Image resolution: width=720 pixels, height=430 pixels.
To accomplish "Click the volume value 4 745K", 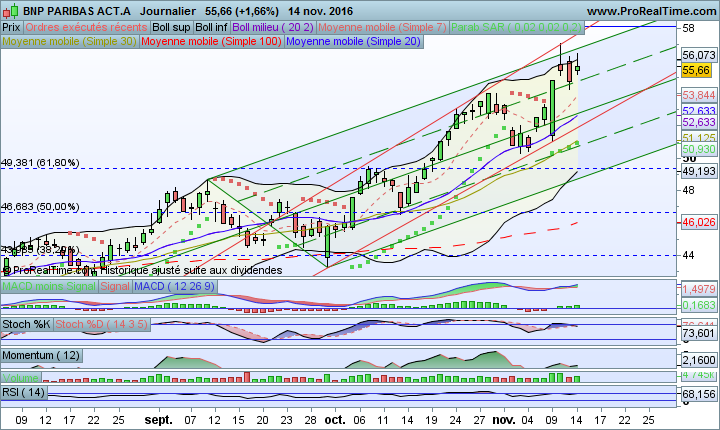I will point(698,375).
